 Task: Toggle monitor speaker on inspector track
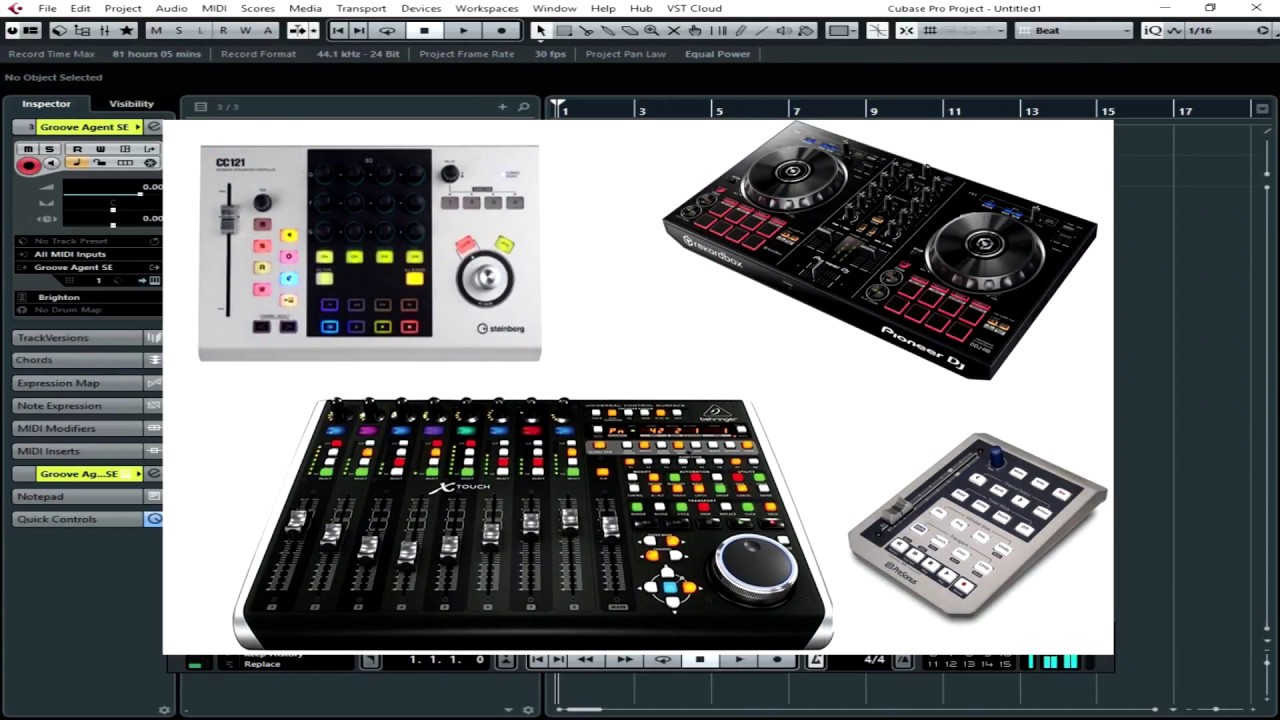49,163
